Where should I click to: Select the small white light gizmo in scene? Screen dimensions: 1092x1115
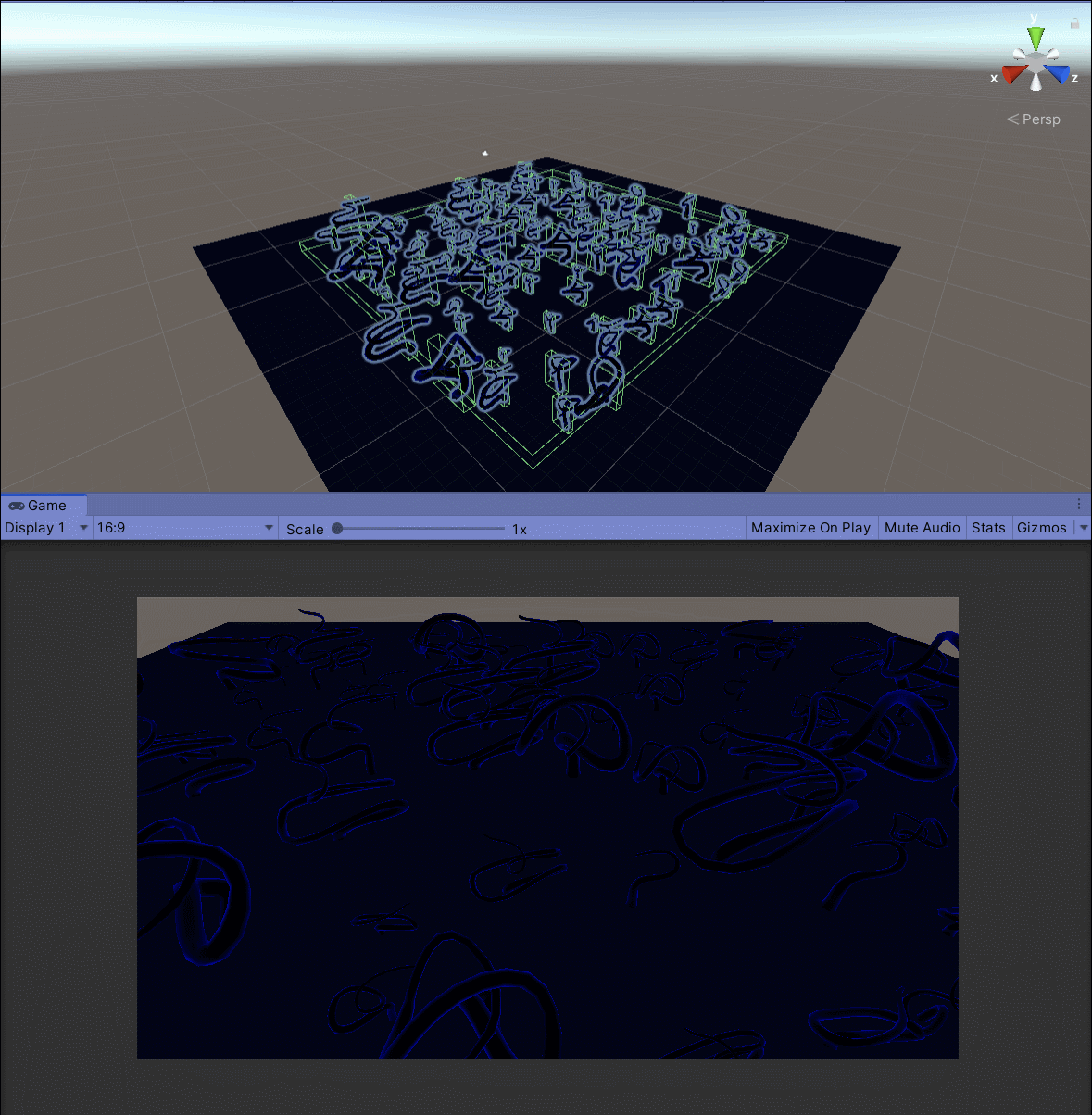[x=484, y=153]
